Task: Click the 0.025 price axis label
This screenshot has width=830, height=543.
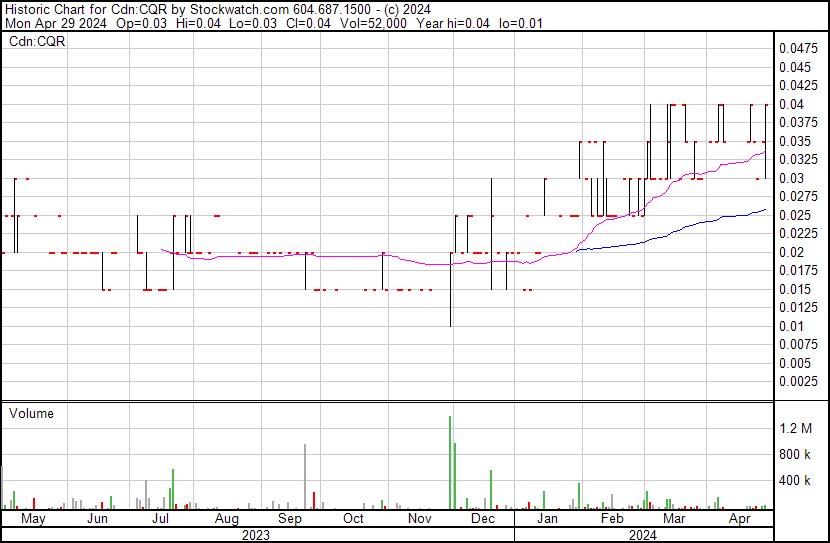Action: (x=795, y=215)
